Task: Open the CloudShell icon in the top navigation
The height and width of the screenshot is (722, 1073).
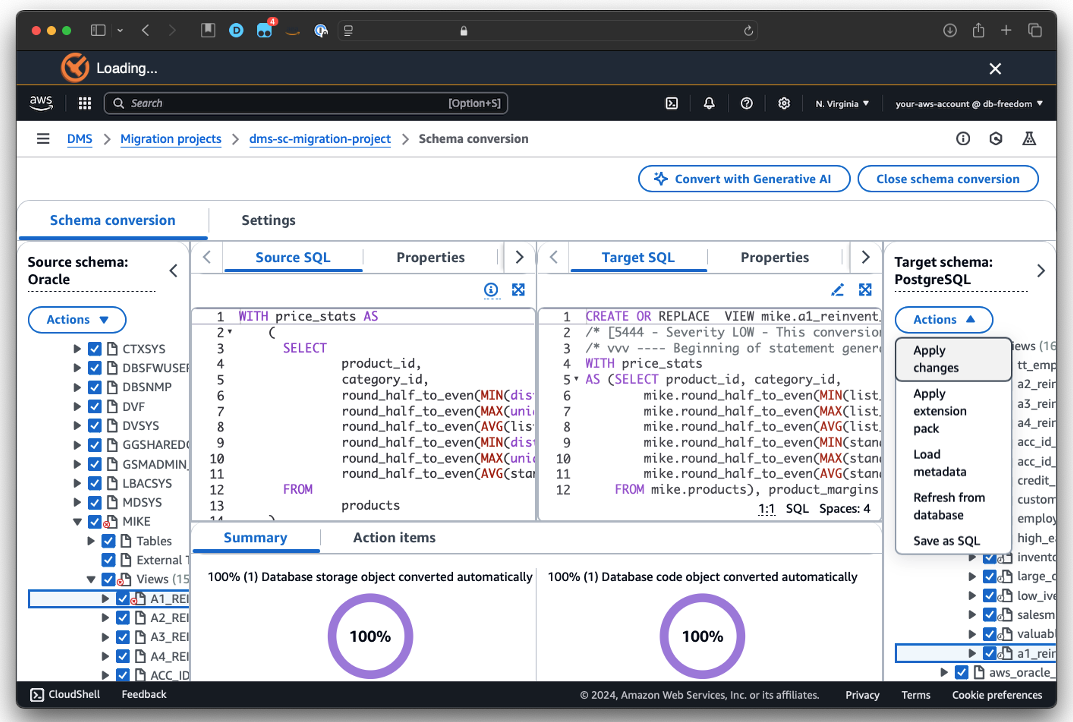Action: point(672,103)
